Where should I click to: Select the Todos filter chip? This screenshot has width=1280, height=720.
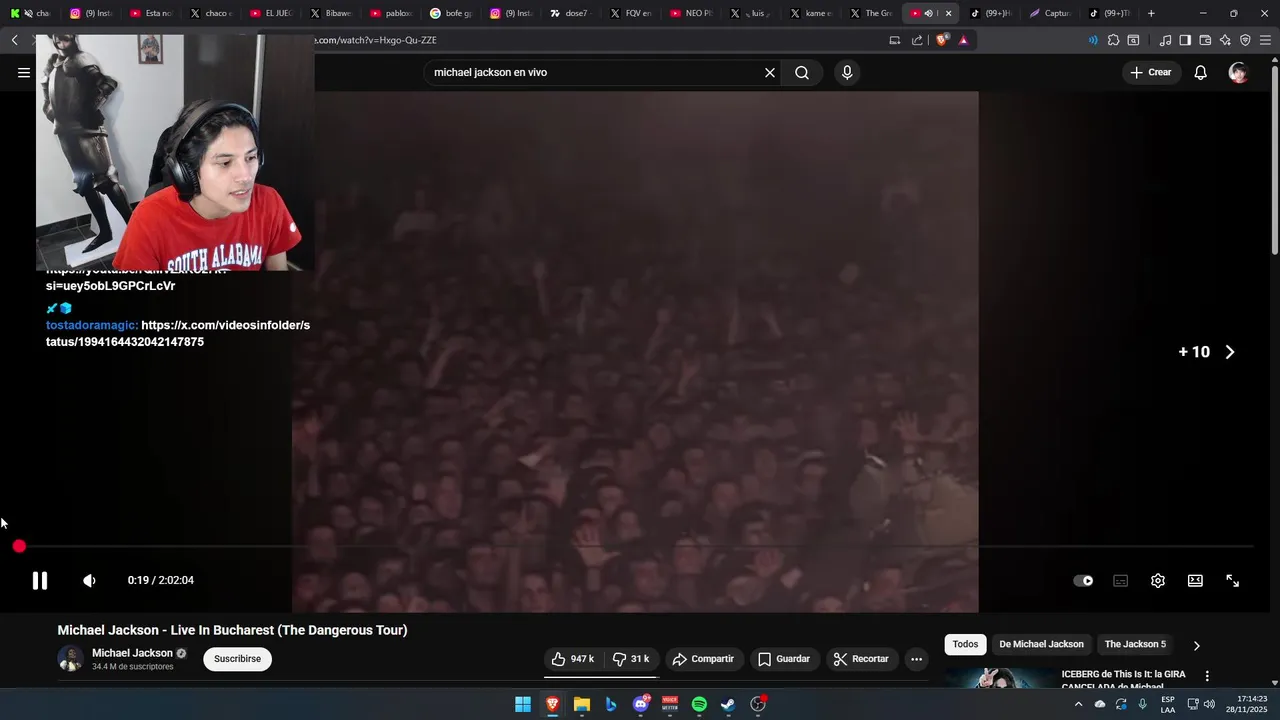[x=965, y=644]
